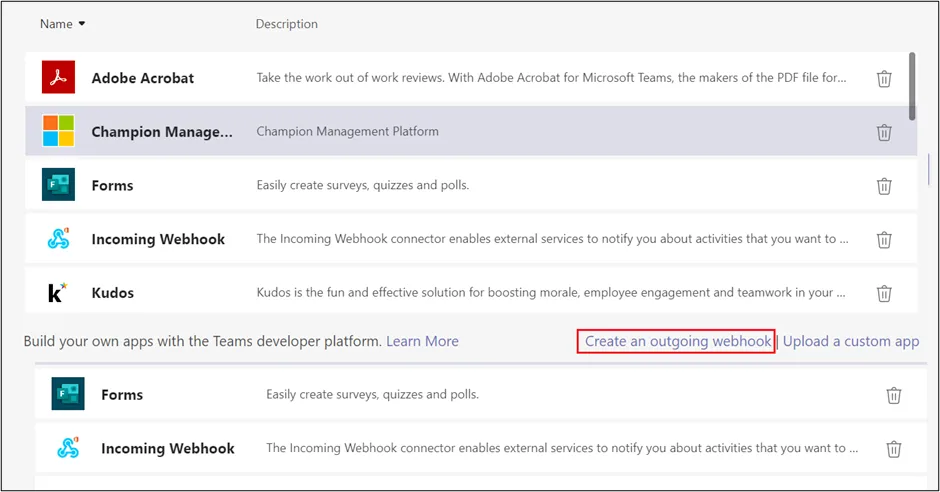The height and width of the screenshot is (492, 940).
Task: Click the Adobe Acrobat app icon
Action: tap(58, 77)
